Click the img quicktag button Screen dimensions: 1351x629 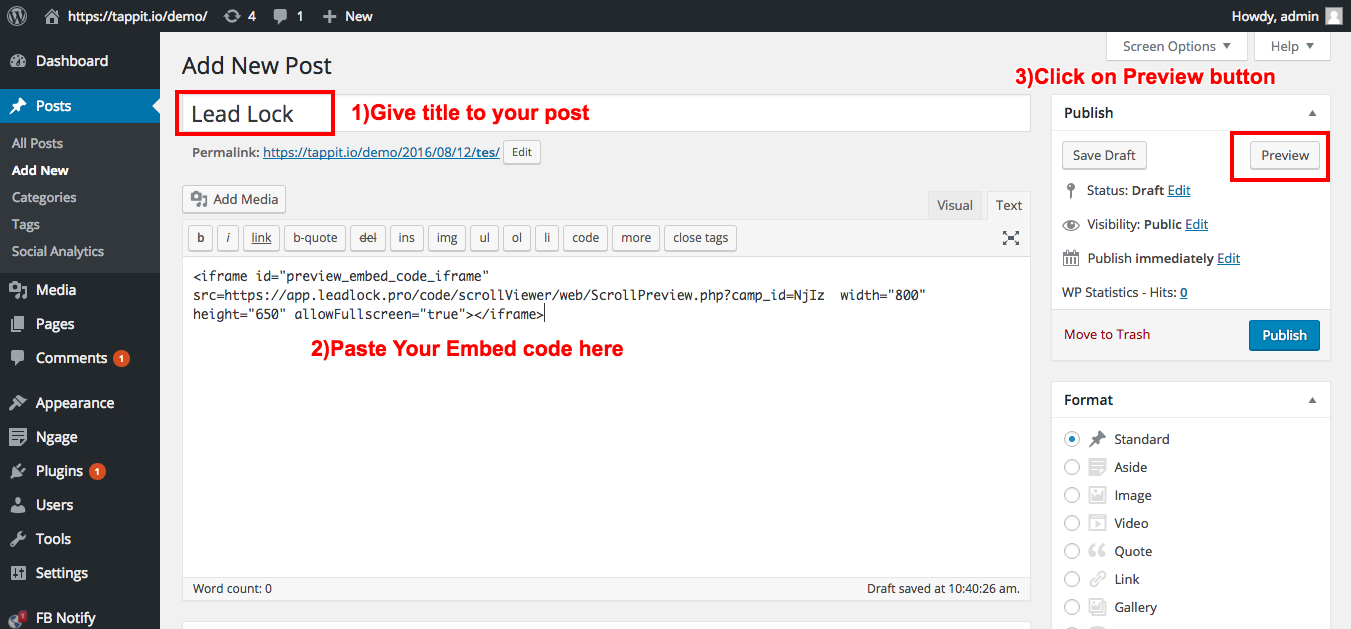(x=447, y=238)
